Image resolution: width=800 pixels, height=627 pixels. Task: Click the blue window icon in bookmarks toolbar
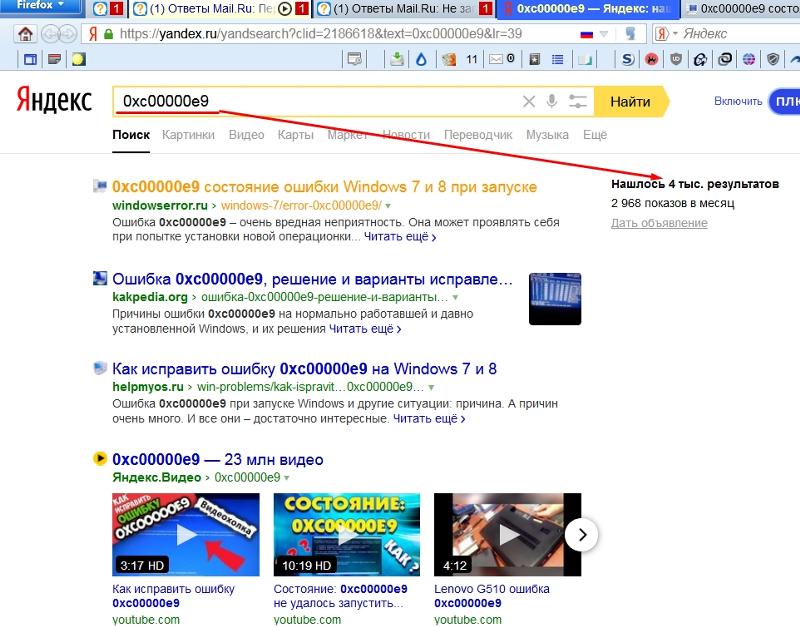pos(30,59)
